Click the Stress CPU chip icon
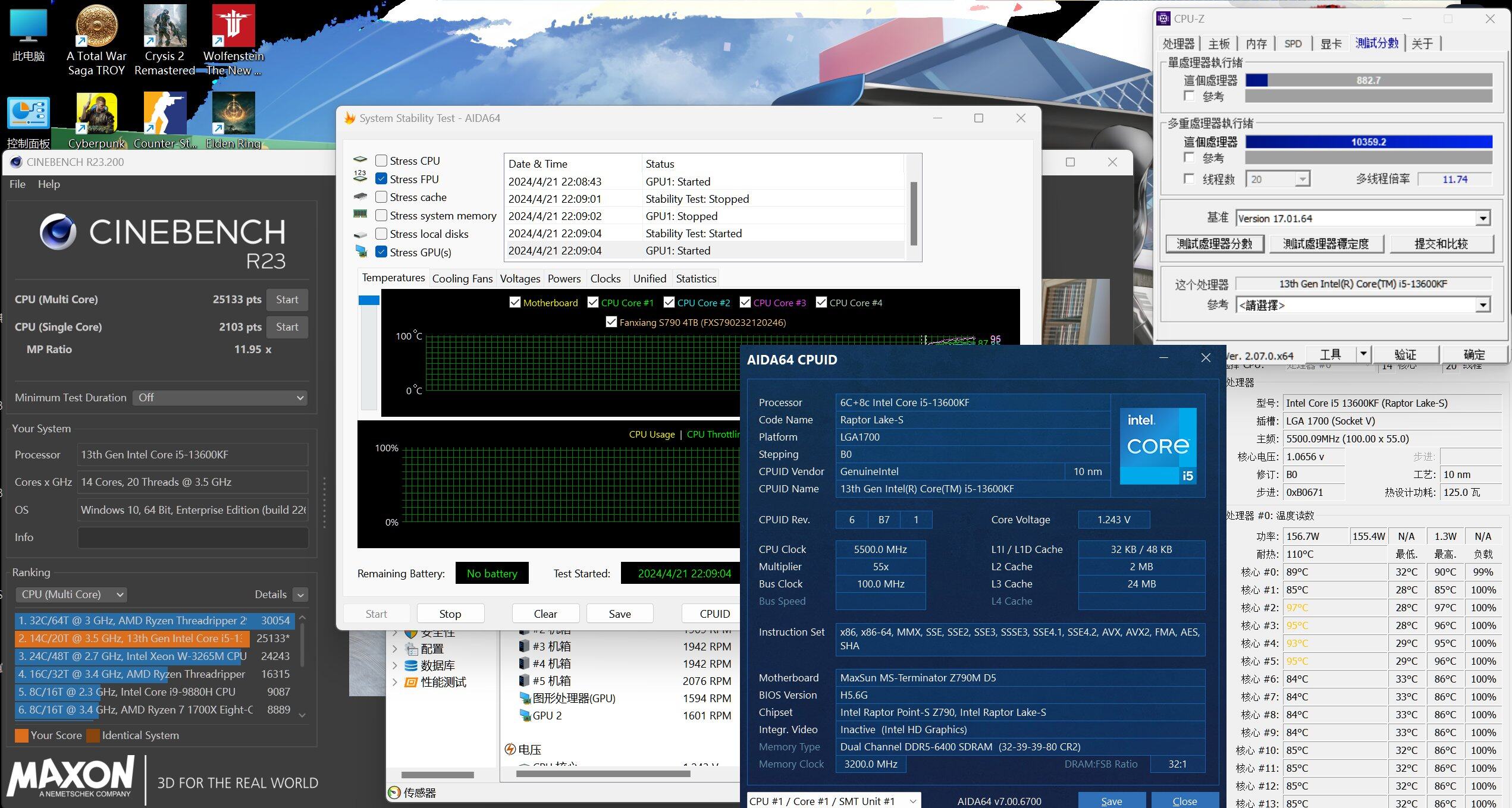1512x808 pixels. pyautogui.click(x=360, y=160)
